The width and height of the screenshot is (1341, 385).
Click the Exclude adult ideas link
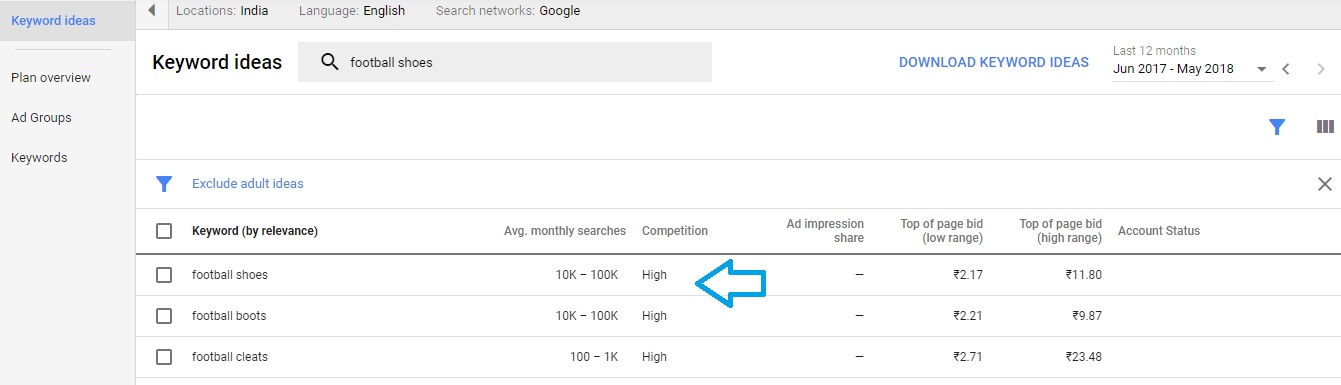tap(248, 184)
